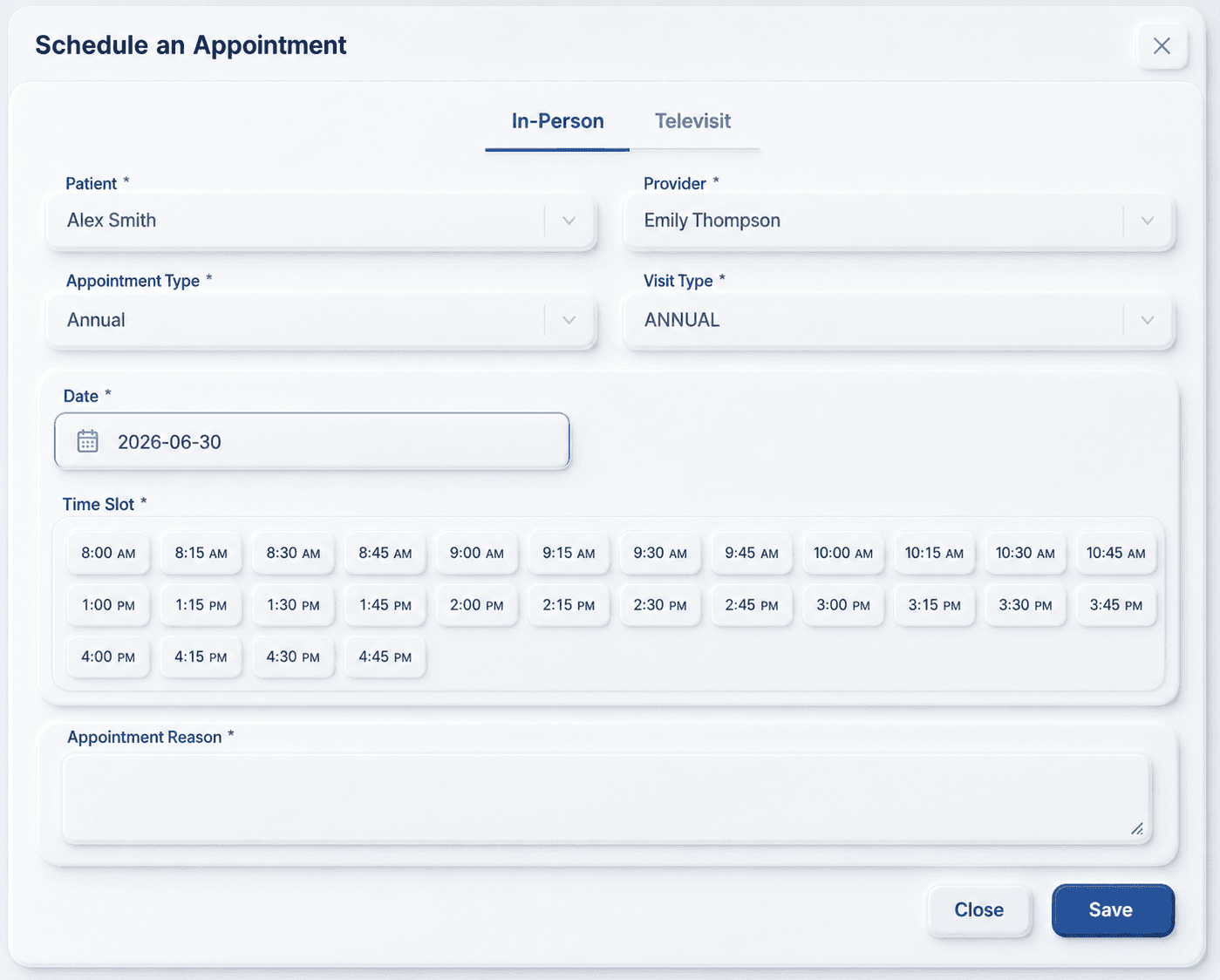Screen dimensions: 1220x980
Task: Click the Annual appointment type field
Action: click(321, 320)
